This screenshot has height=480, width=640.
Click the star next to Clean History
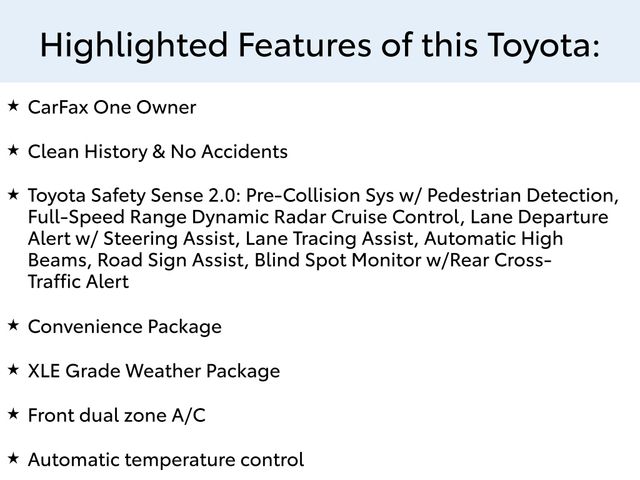(13, 150)
